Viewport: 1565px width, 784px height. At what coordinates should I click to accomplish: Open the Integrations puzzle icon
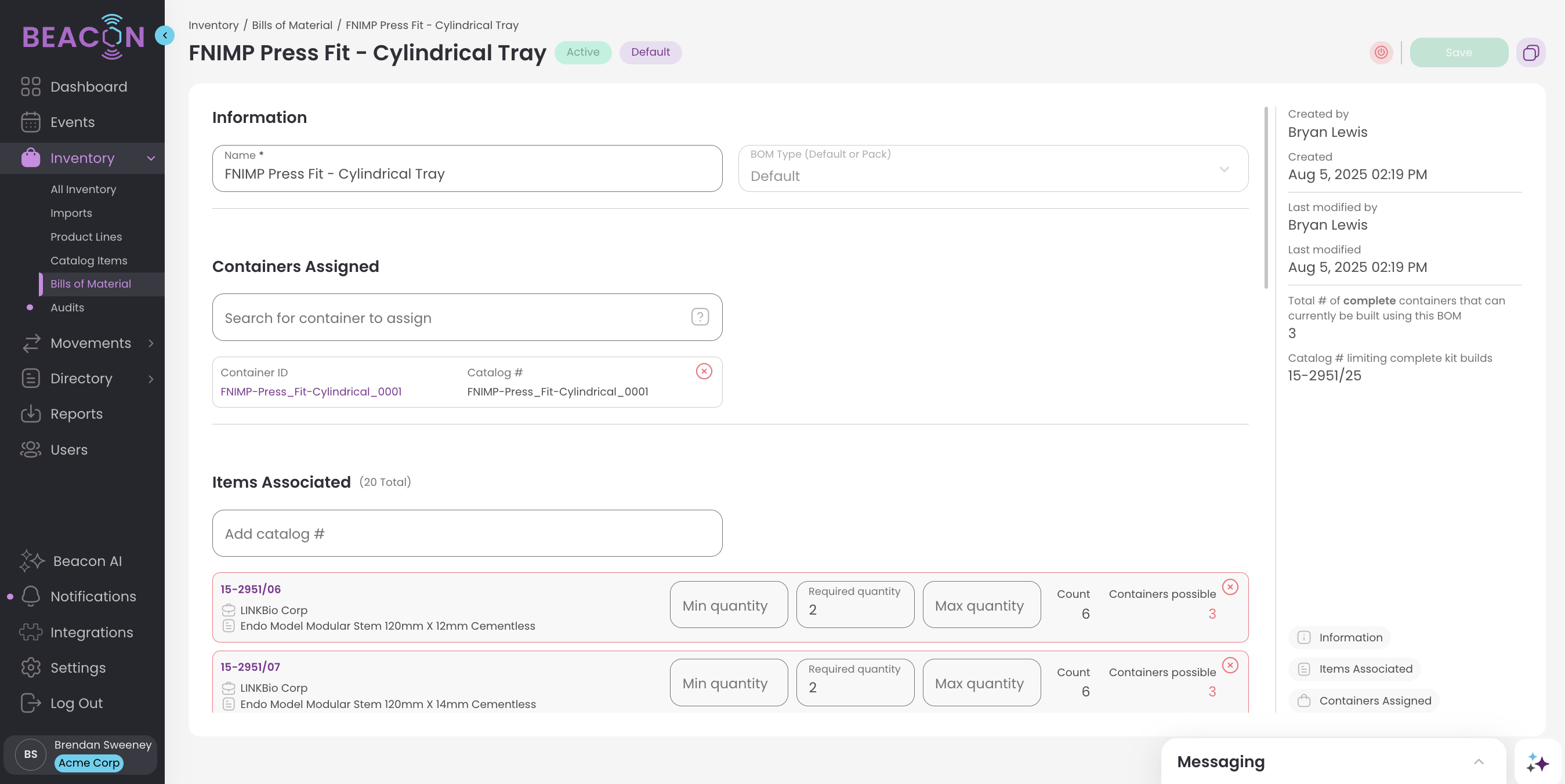tap(30, 632)
